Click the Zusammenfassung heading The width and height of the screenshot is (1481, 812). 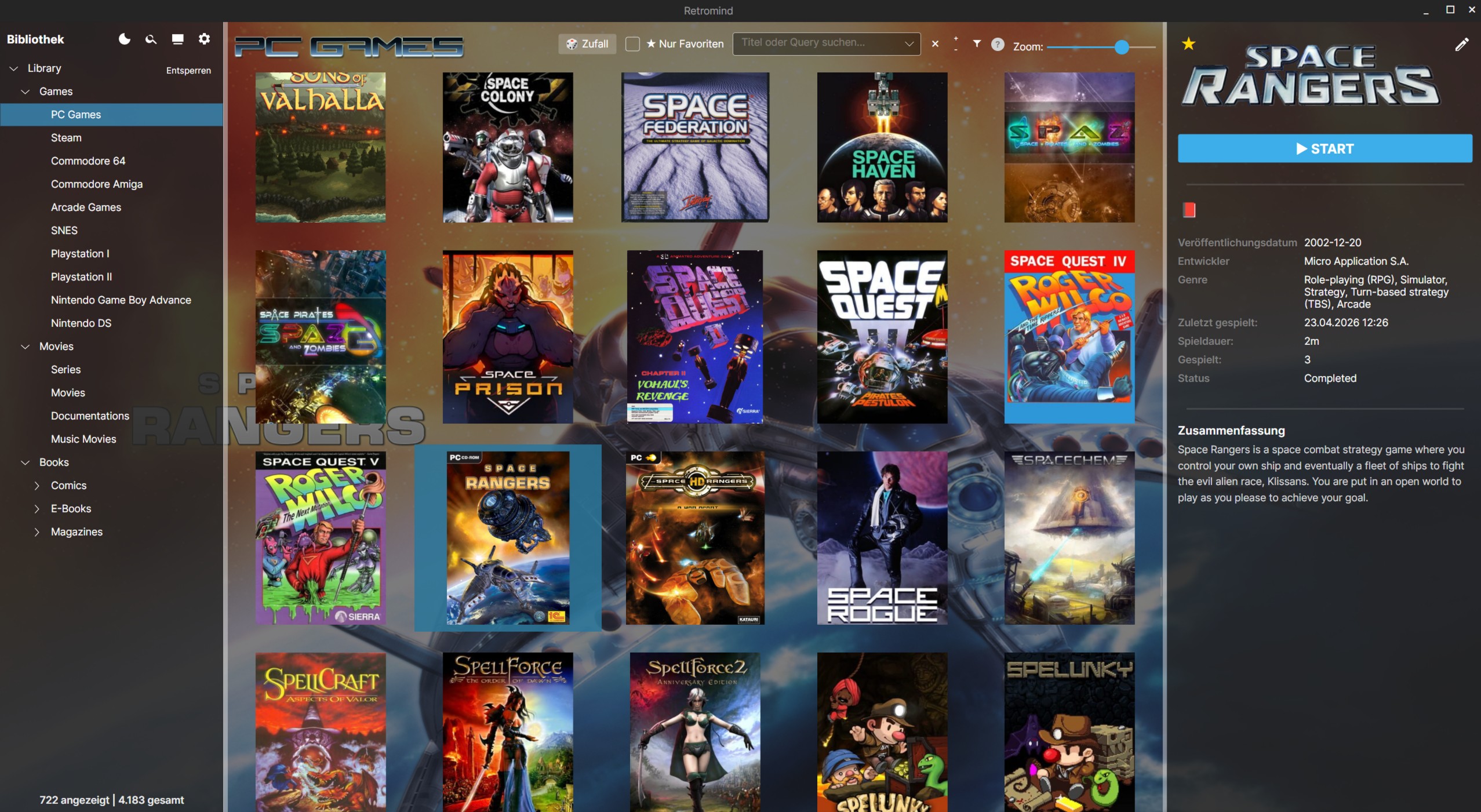point(1231,431)
